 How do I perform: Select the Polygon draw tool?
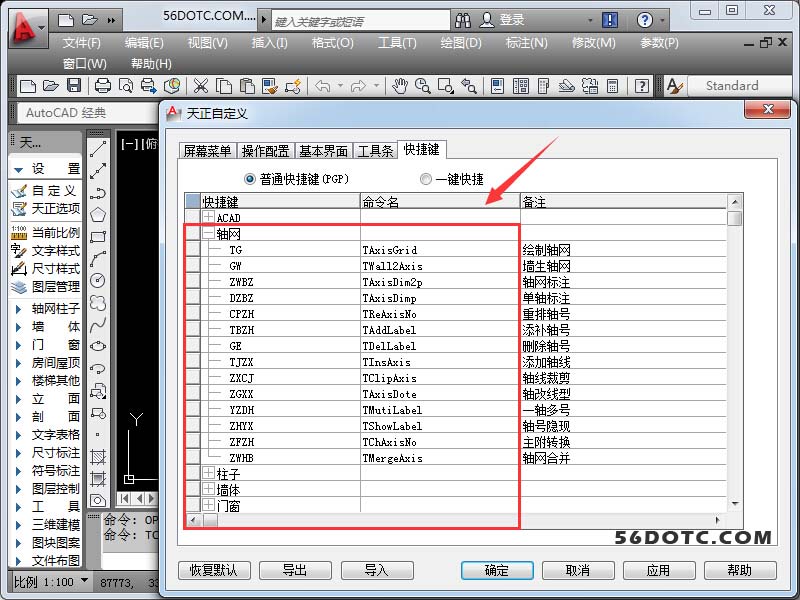click(98, 214)
